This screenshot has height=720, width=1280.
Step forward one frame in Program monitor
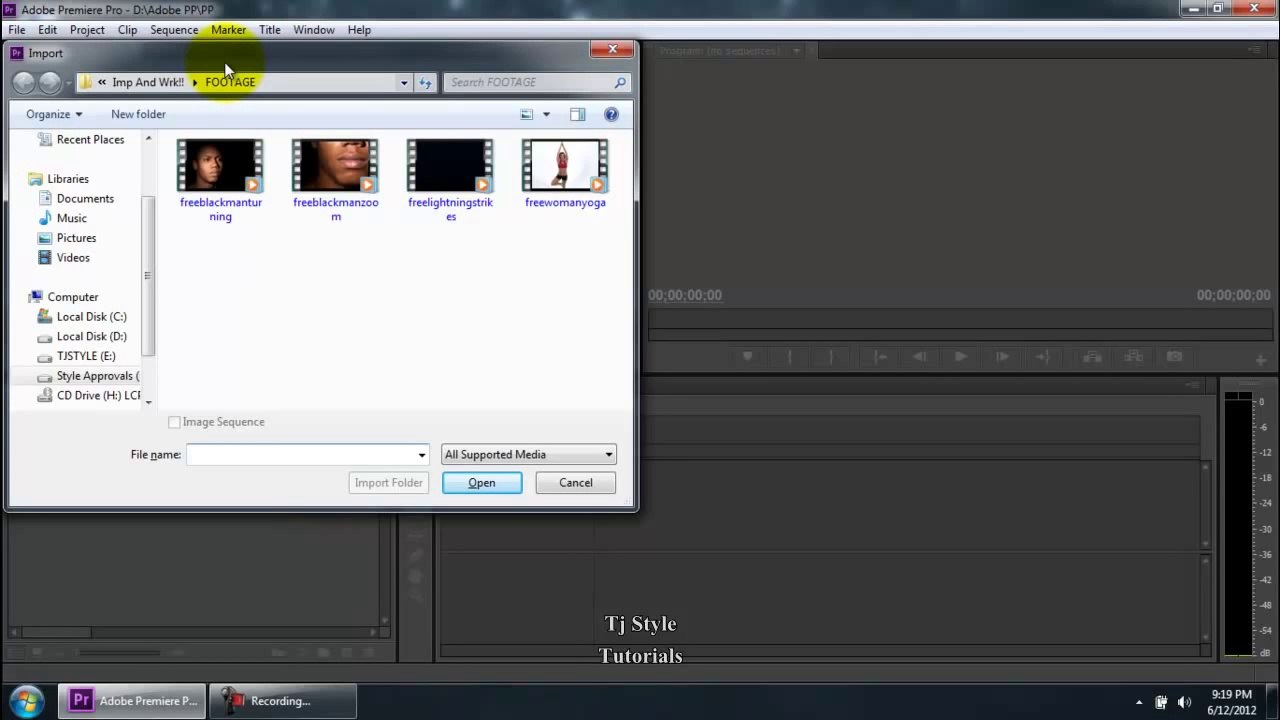1002,357
